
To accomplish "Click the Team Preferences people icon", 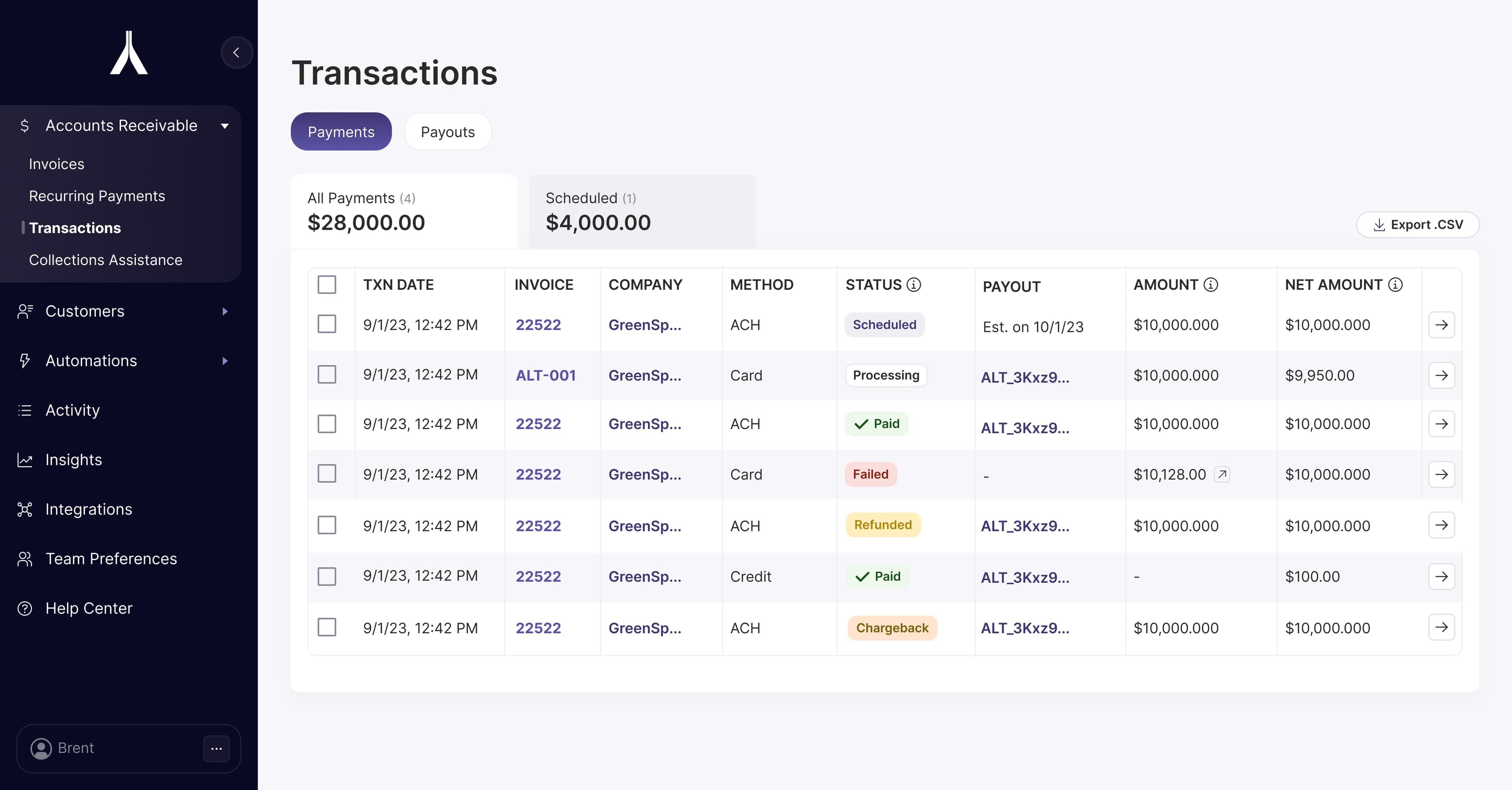I will [x=25, y=559].
